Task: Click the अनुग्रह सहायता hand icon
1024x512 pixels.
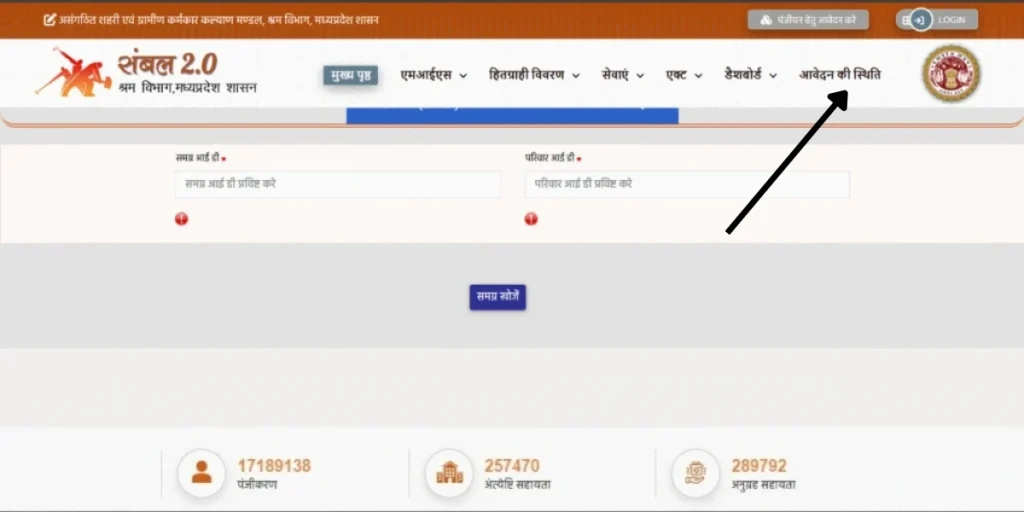Action: point(696,473)
